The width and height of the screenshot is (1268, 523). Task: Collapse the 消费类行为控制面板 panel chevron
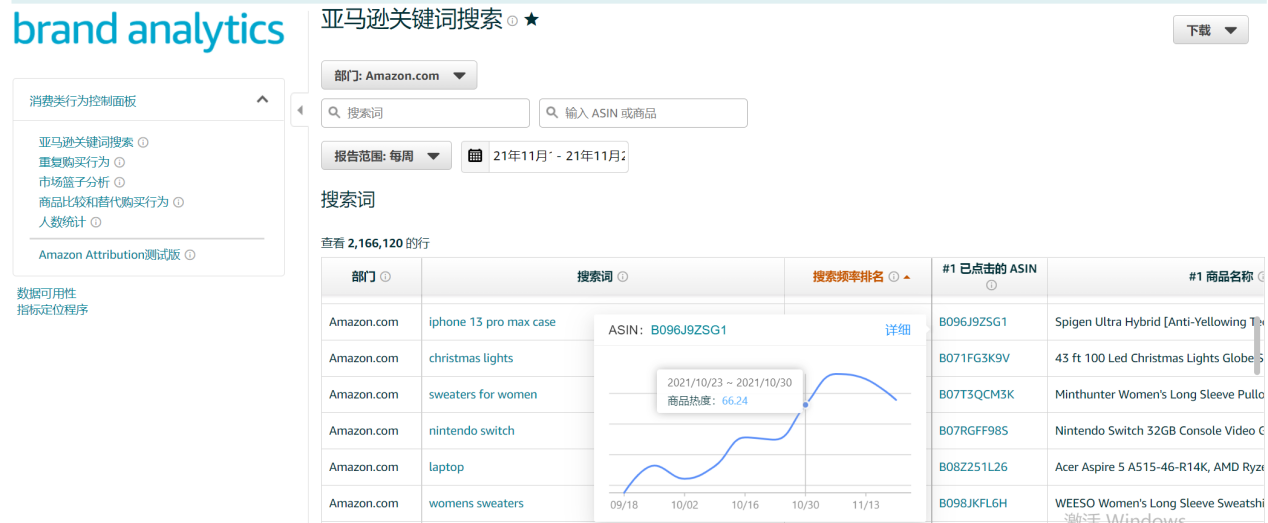pyautogui.click(x=262, y=100)
